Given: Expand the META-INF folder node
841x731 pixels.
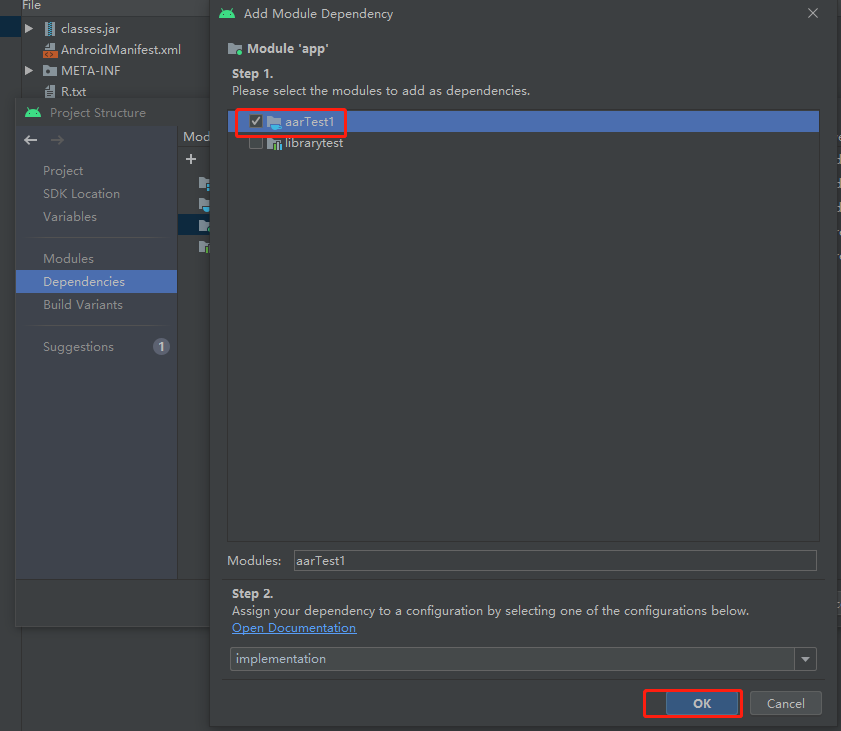Looking at the screenshot, I should click(29, 70).
